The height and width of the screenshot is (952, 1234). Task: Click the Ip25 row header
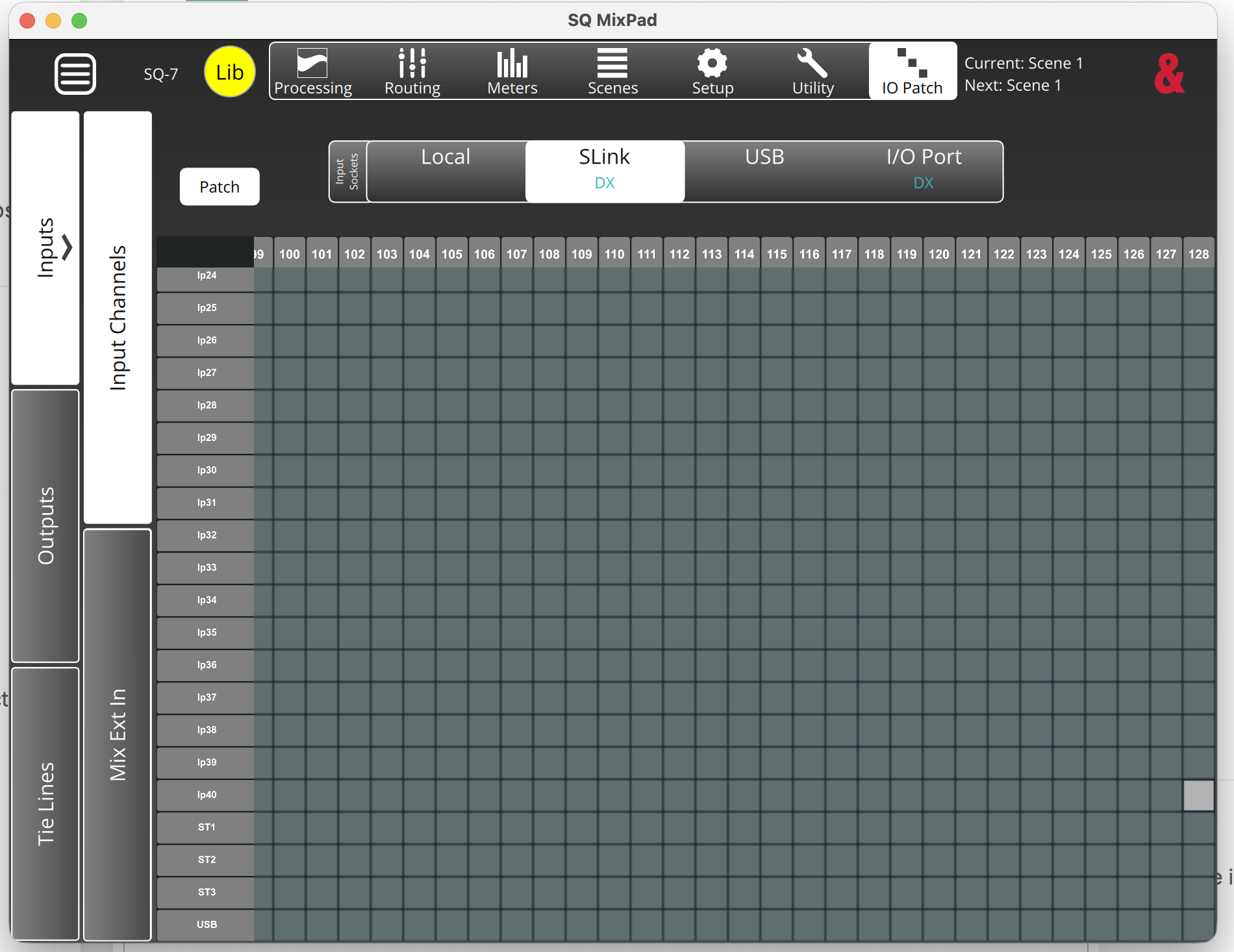click(x=205, y=308)
